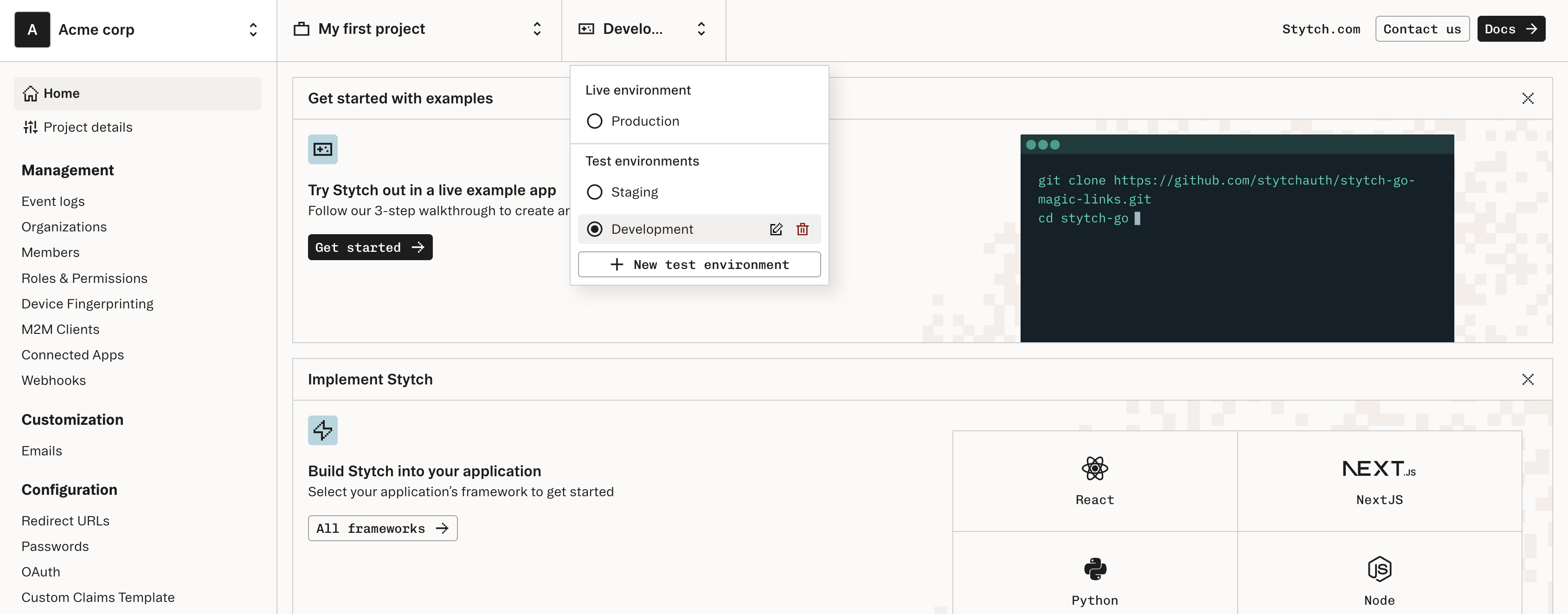Select the Development environment radio button
This screenshot has width=1568, height=614.
(x=595, y=230)
